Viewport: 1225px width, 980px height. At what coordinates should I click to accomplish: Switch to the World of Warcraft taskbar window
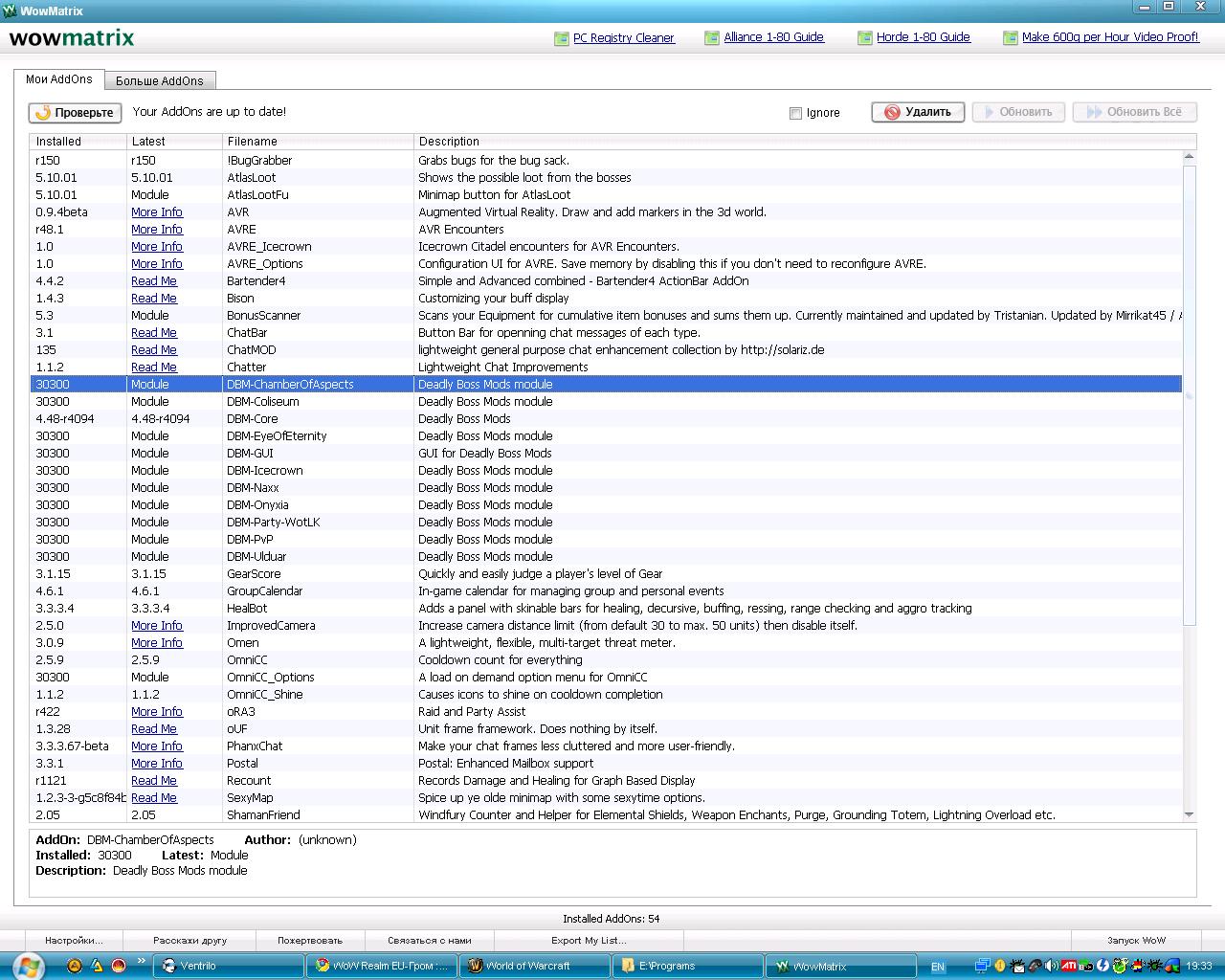click(534, 966)
